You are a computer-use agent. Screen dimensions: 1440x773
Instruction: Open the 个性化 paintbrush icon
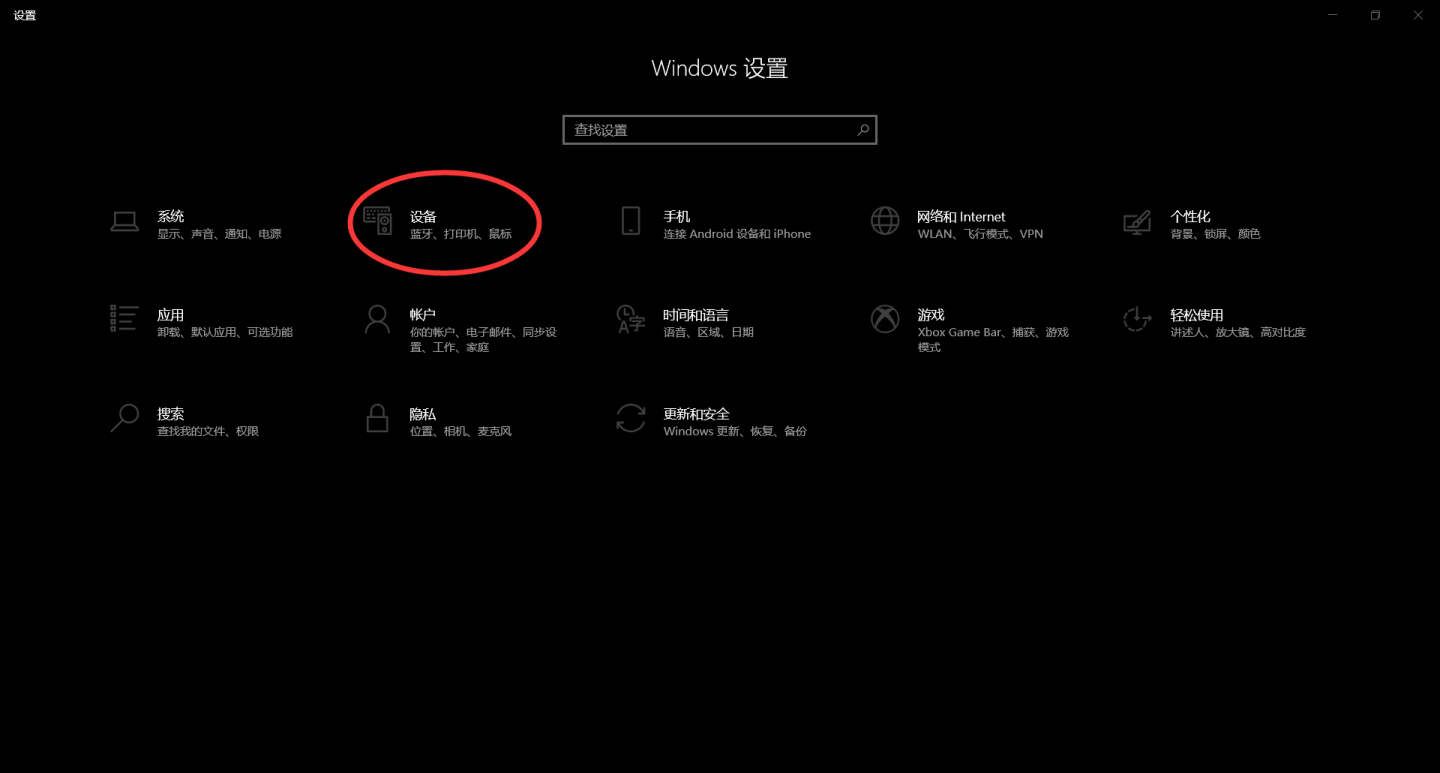[1137, 221]
